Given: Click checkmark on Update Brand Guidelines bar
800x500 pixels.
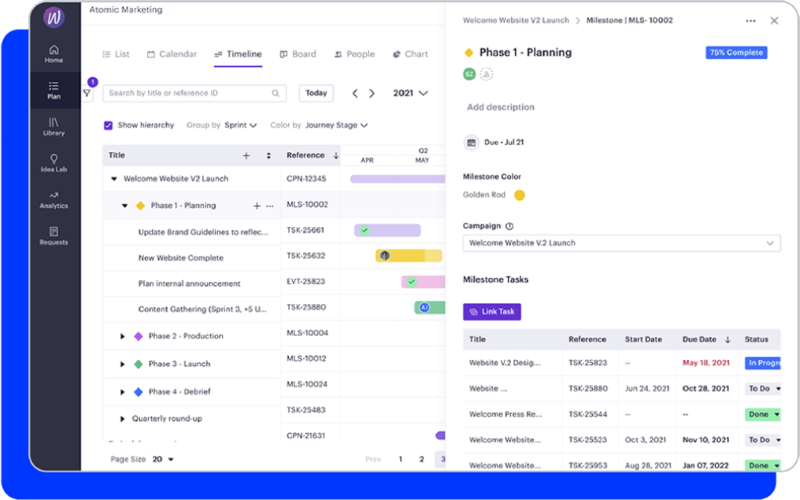Looking at the screenshot, I should pyautogui.click(x=364, y=230).
